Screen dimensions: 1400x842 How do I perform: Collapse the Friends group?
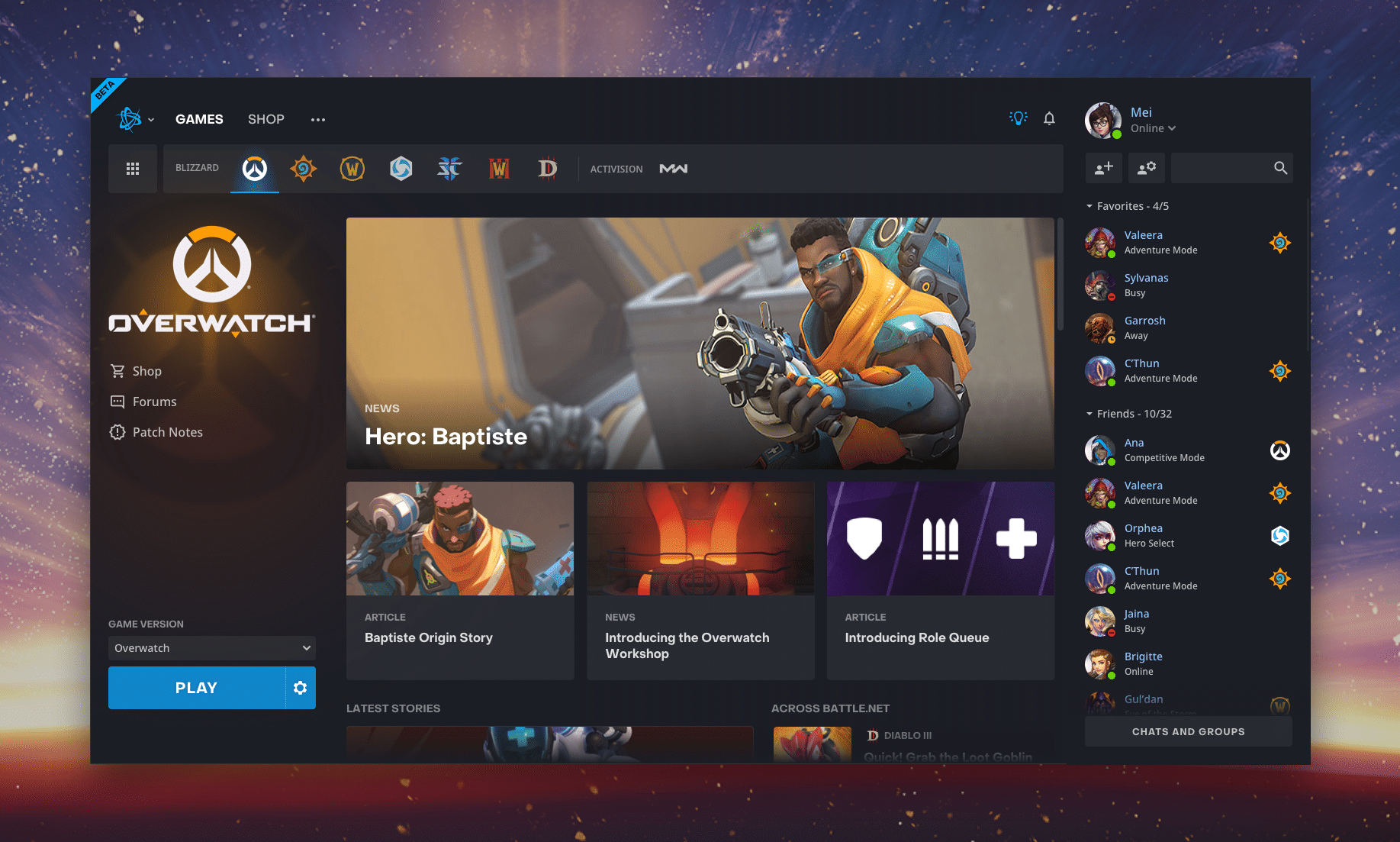pyautogui.click(x=1129, y=414)
